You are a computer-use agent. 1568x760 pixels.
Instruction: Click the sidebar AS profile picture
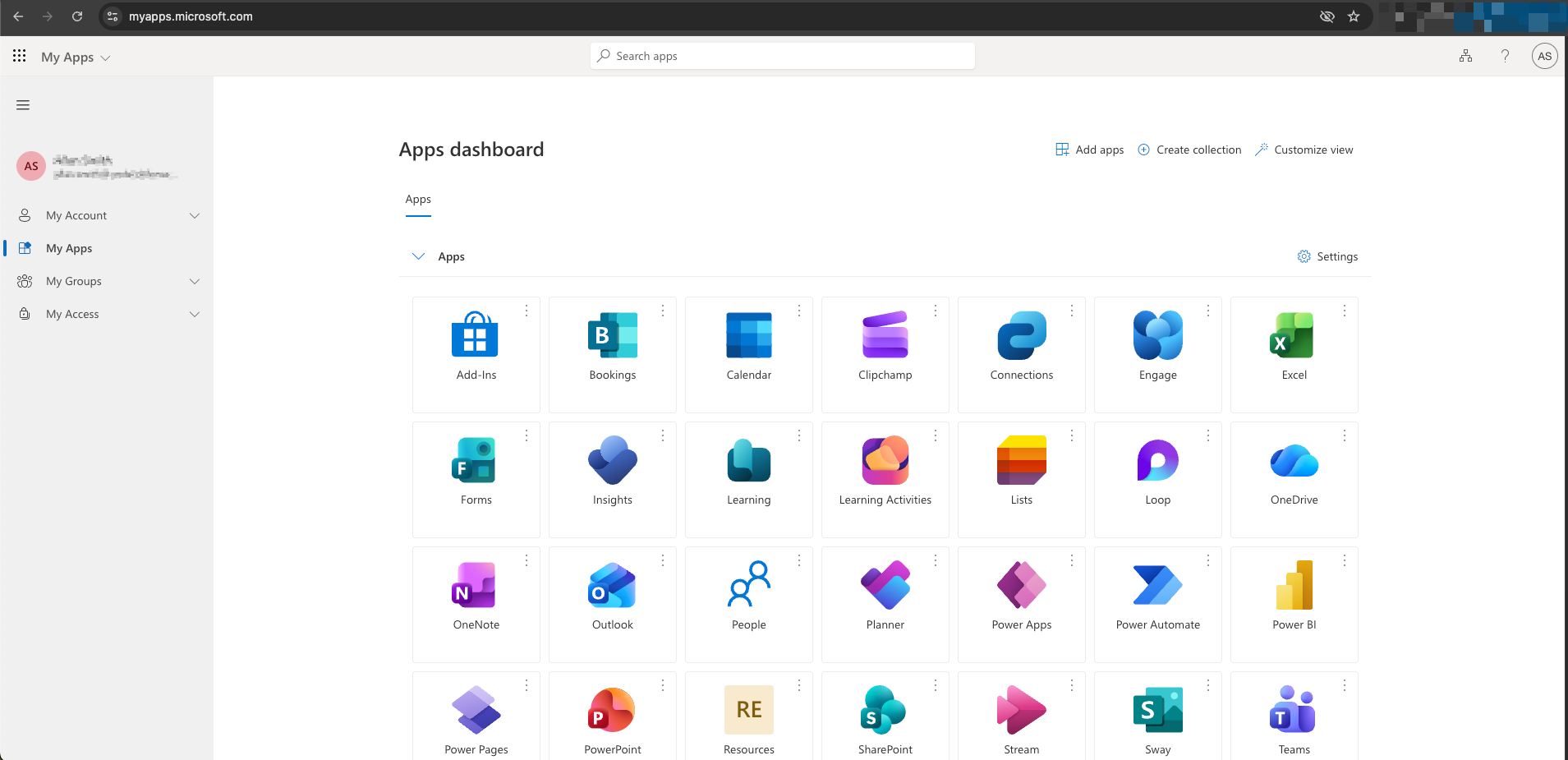coord(31,166)
